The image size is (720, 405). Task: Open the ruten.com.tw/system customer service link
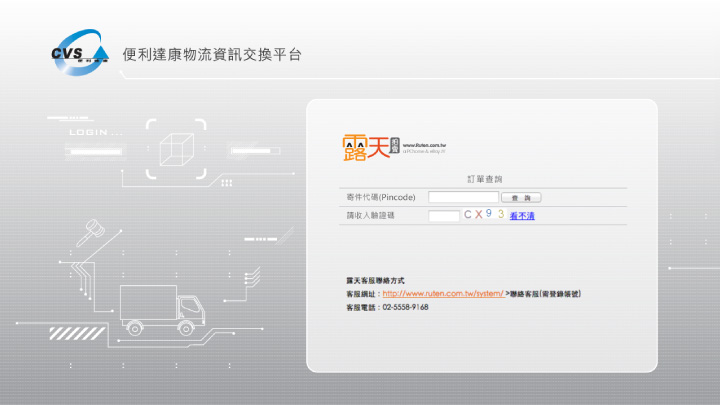(442, 294)
